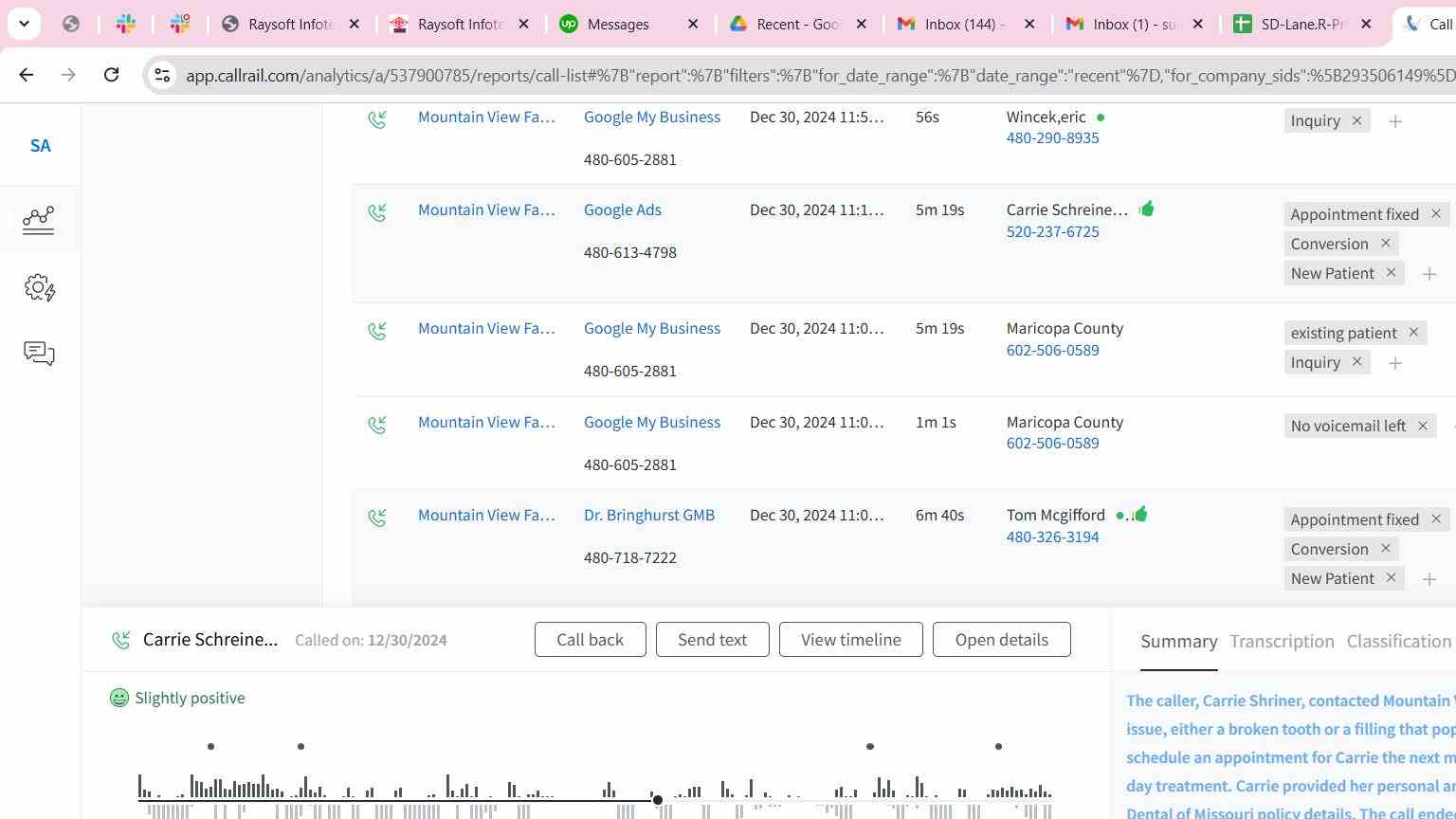This screenshot has width=1456, height=819.
Task: Click the inbound call icon beside Carrie Schreine… in the detail panel
Action: point(121,641)
